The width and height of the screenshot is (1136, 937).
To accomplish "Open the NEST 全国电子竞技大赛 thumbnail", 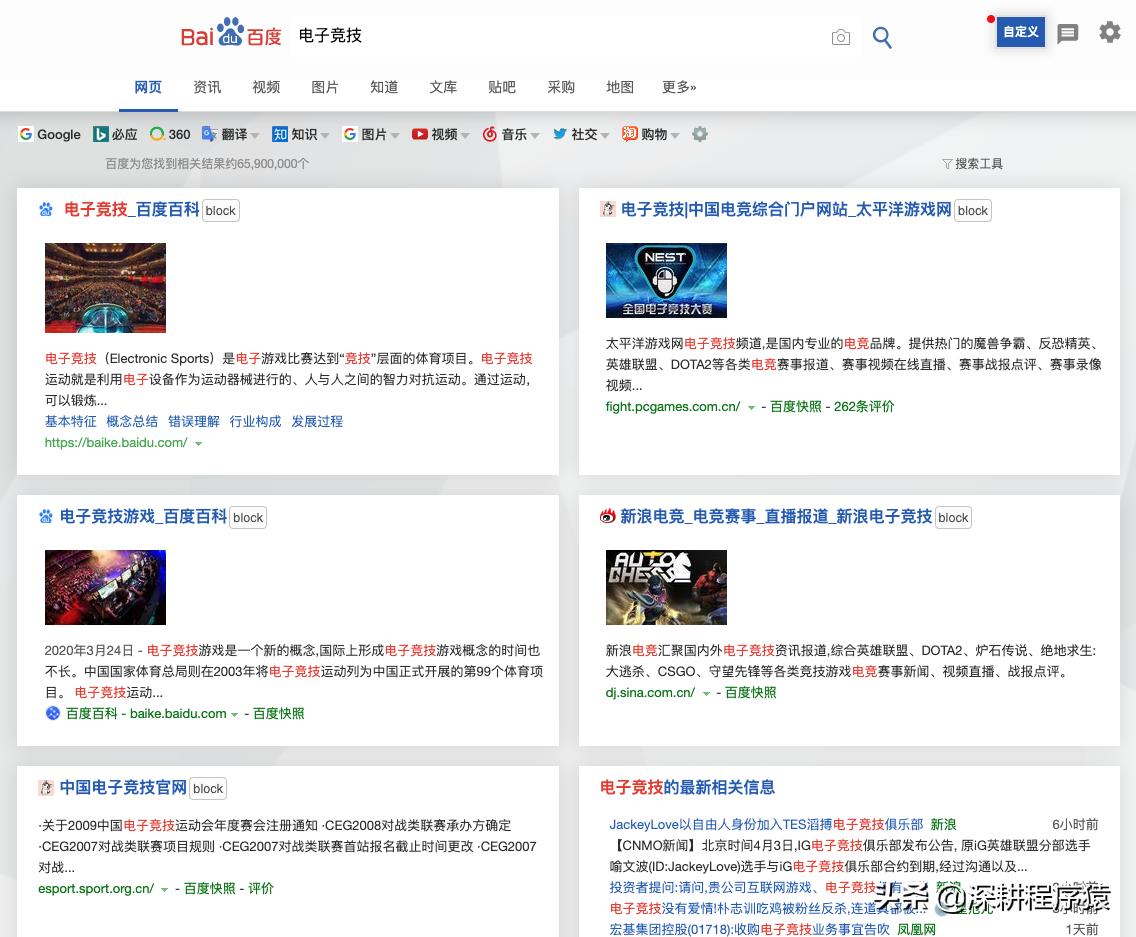I will (666, 280).
